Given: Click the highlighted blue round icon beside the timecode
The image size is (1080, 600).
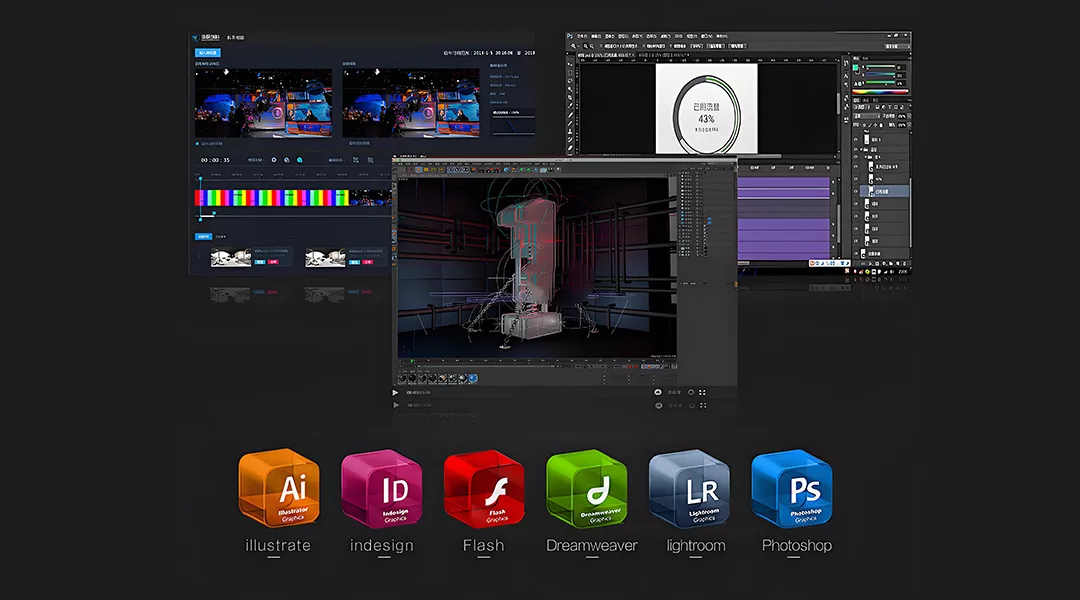Looking at the screenshot, I should click(300, 160).
